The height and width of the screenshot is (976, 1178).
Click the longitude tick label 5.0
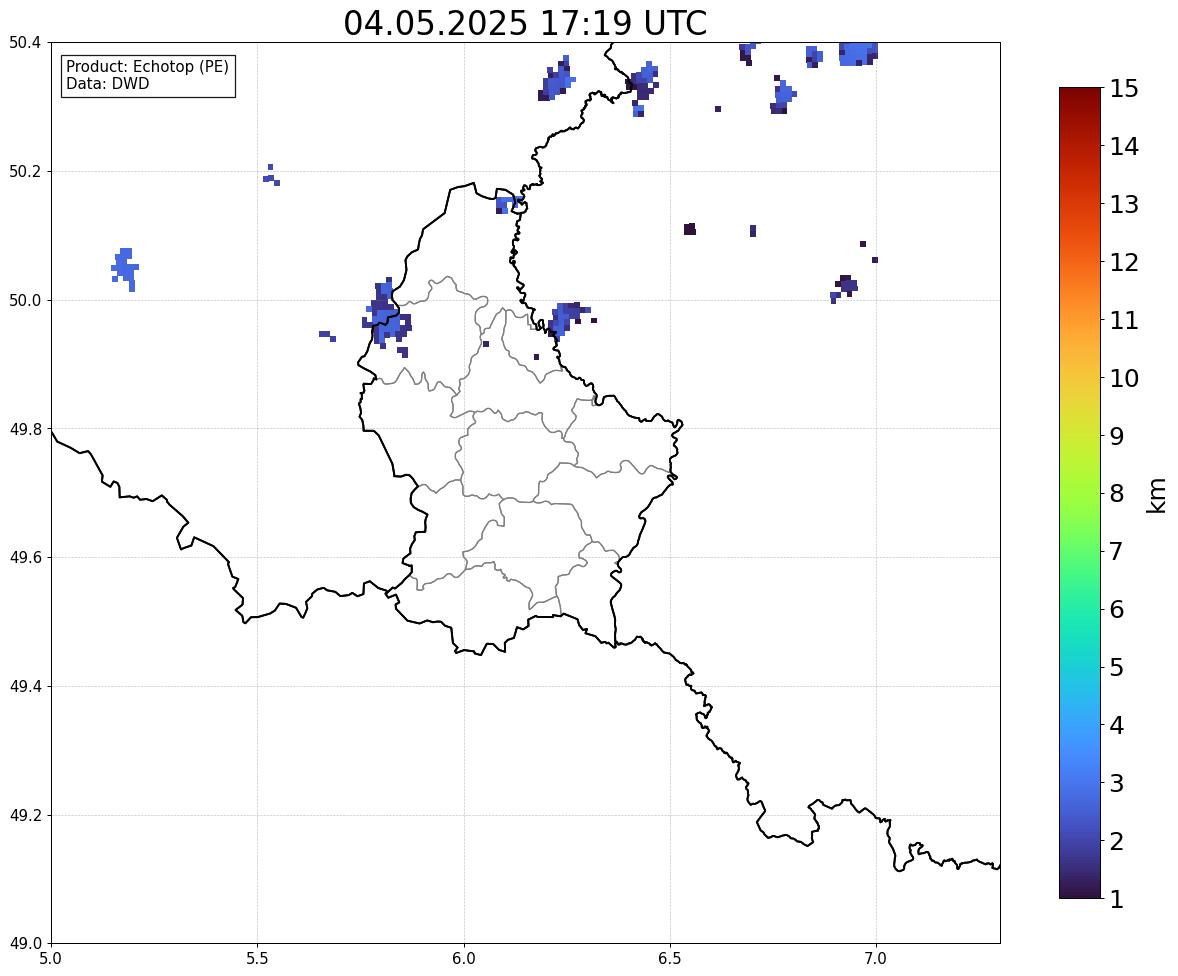click(x=51, y=959)
